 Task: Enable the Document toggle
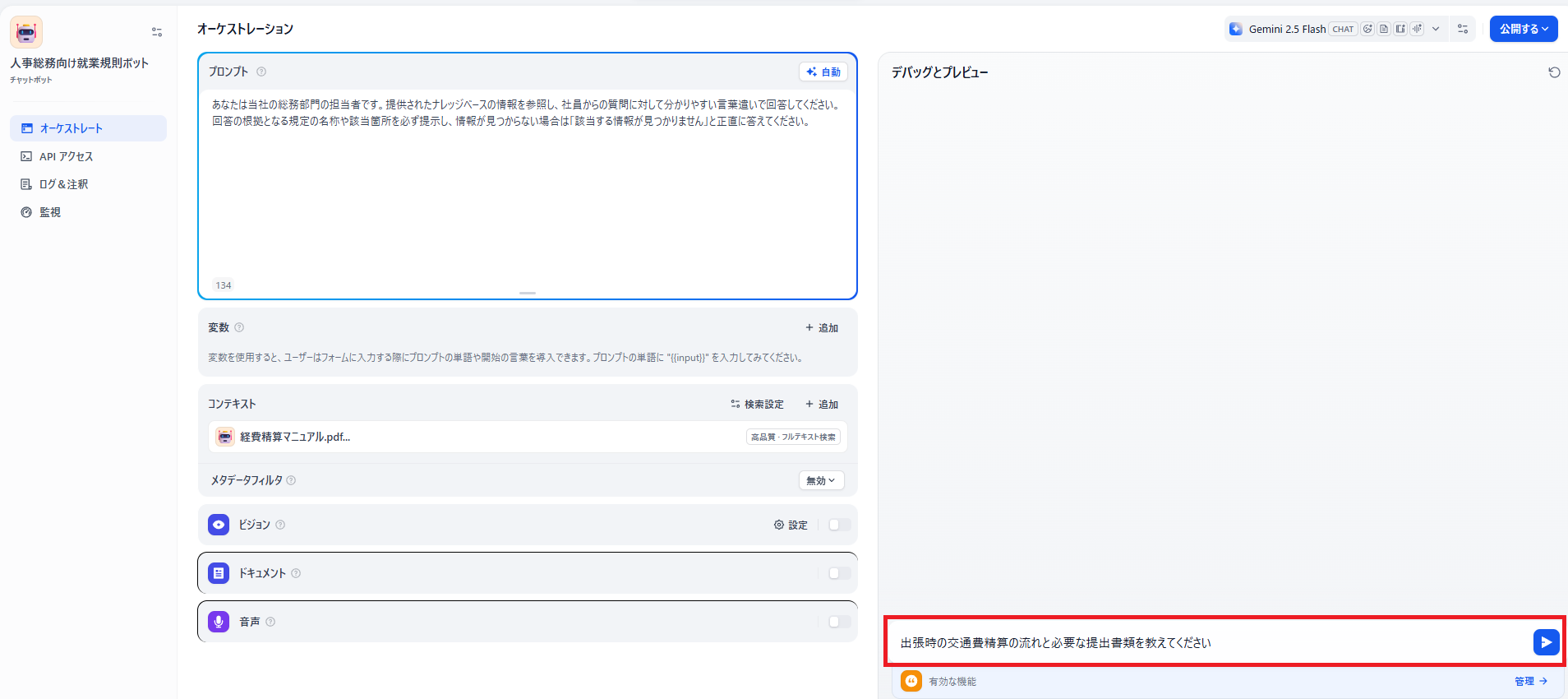[839, 573]
